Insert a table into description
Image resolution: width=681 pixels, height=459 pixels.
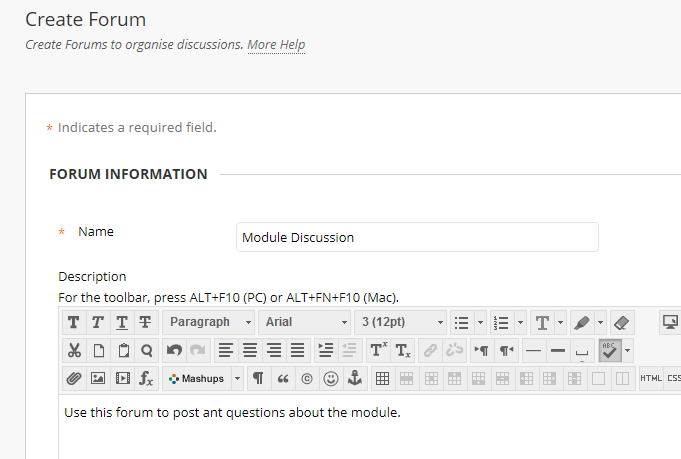click(382, 378)
